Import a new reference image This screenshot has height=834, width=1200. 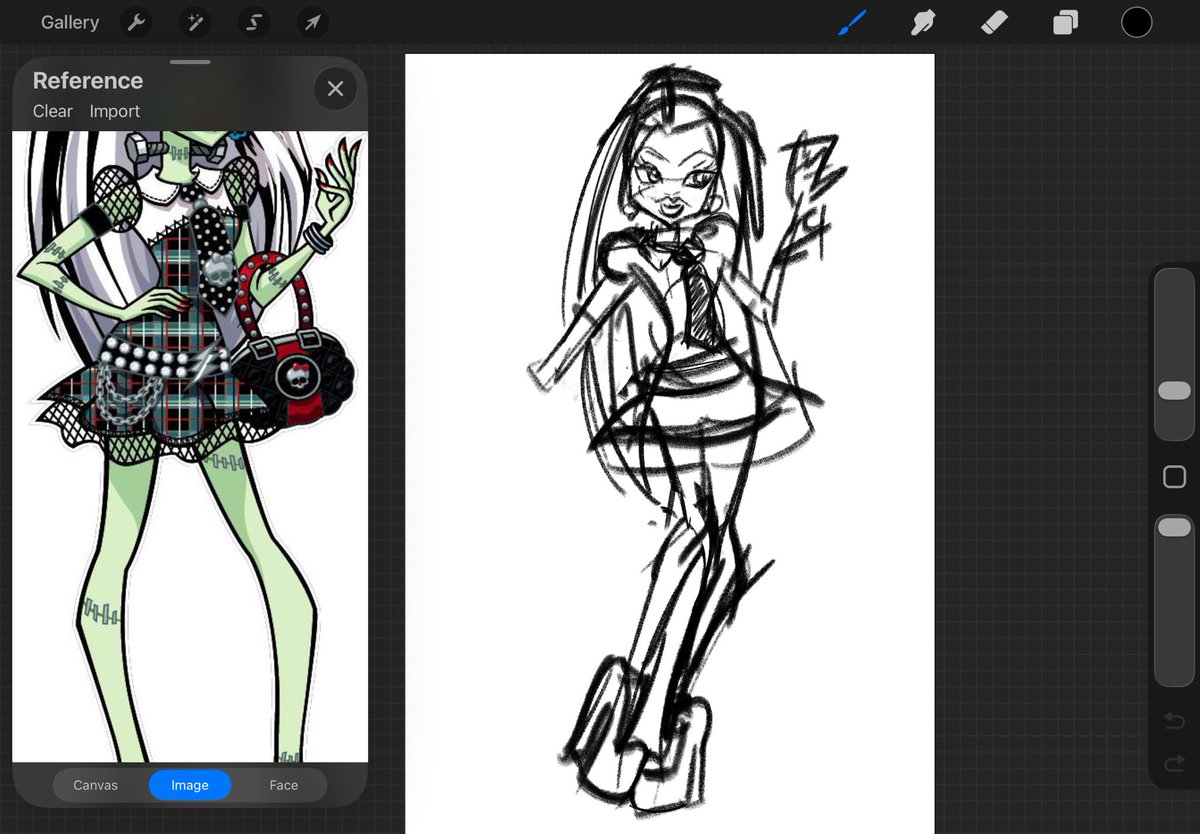coord(115,111)
